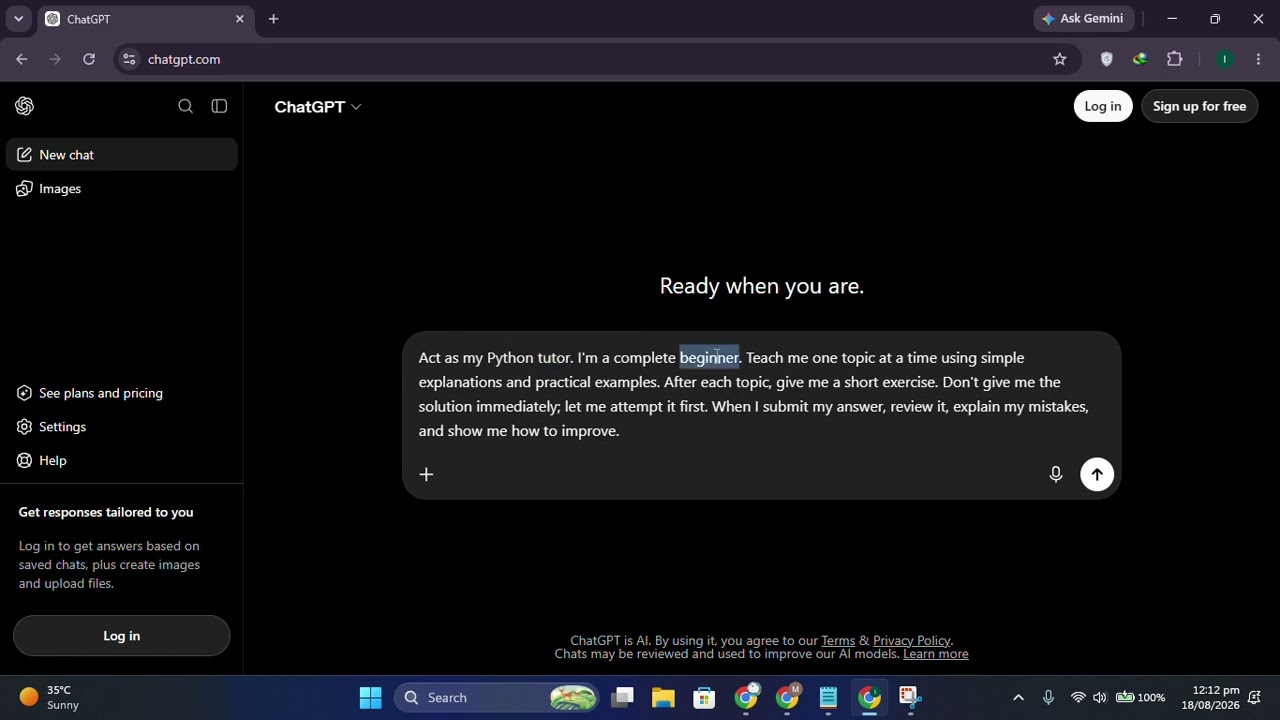The width and height of the screenshot is (1280, 720).
Task: Click the Ask Gemini button
Action: coord(1082,18)
